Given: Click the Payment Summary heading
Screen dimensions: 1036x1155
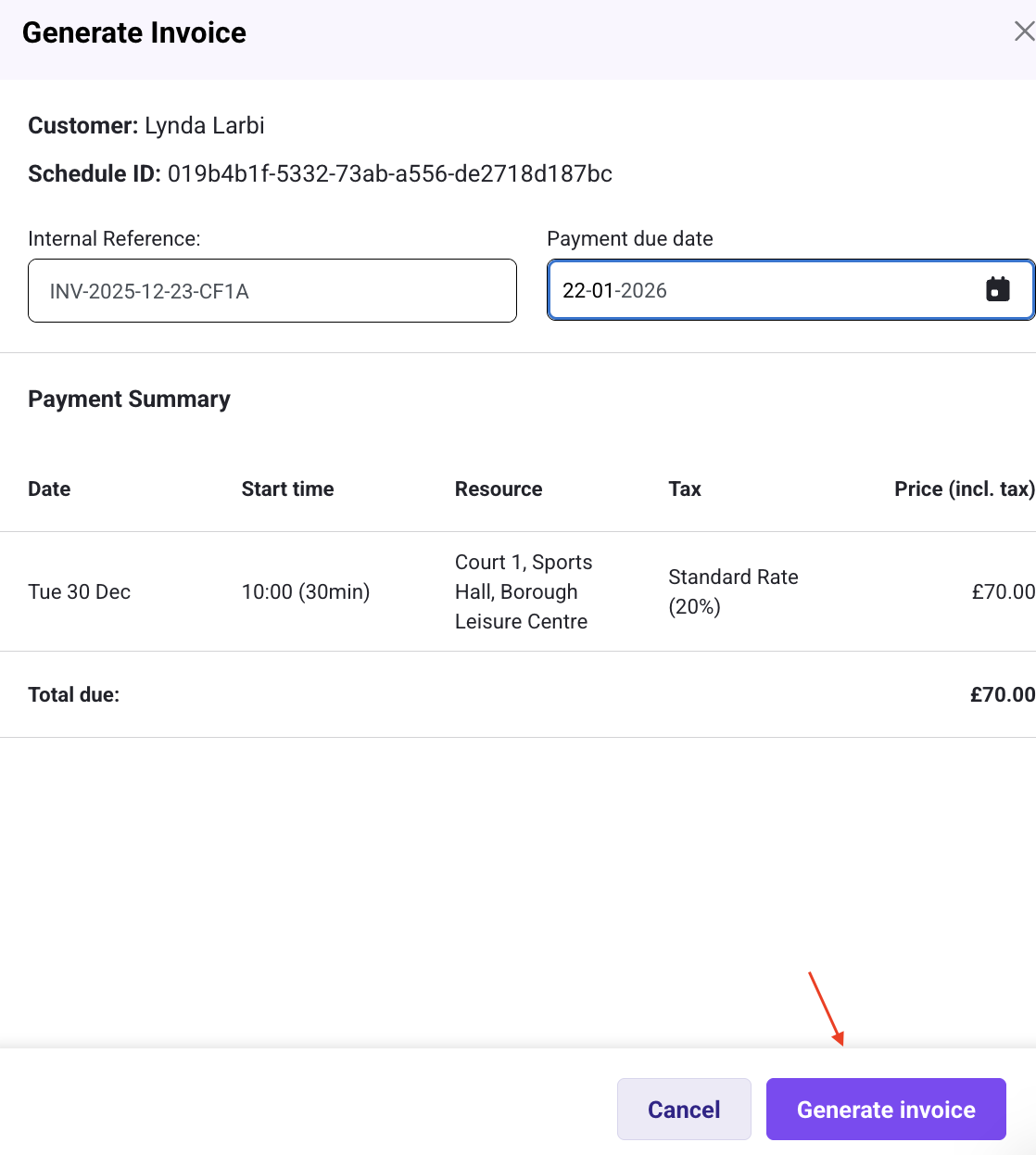Looking at the screenshot, I should click(129, 400).
